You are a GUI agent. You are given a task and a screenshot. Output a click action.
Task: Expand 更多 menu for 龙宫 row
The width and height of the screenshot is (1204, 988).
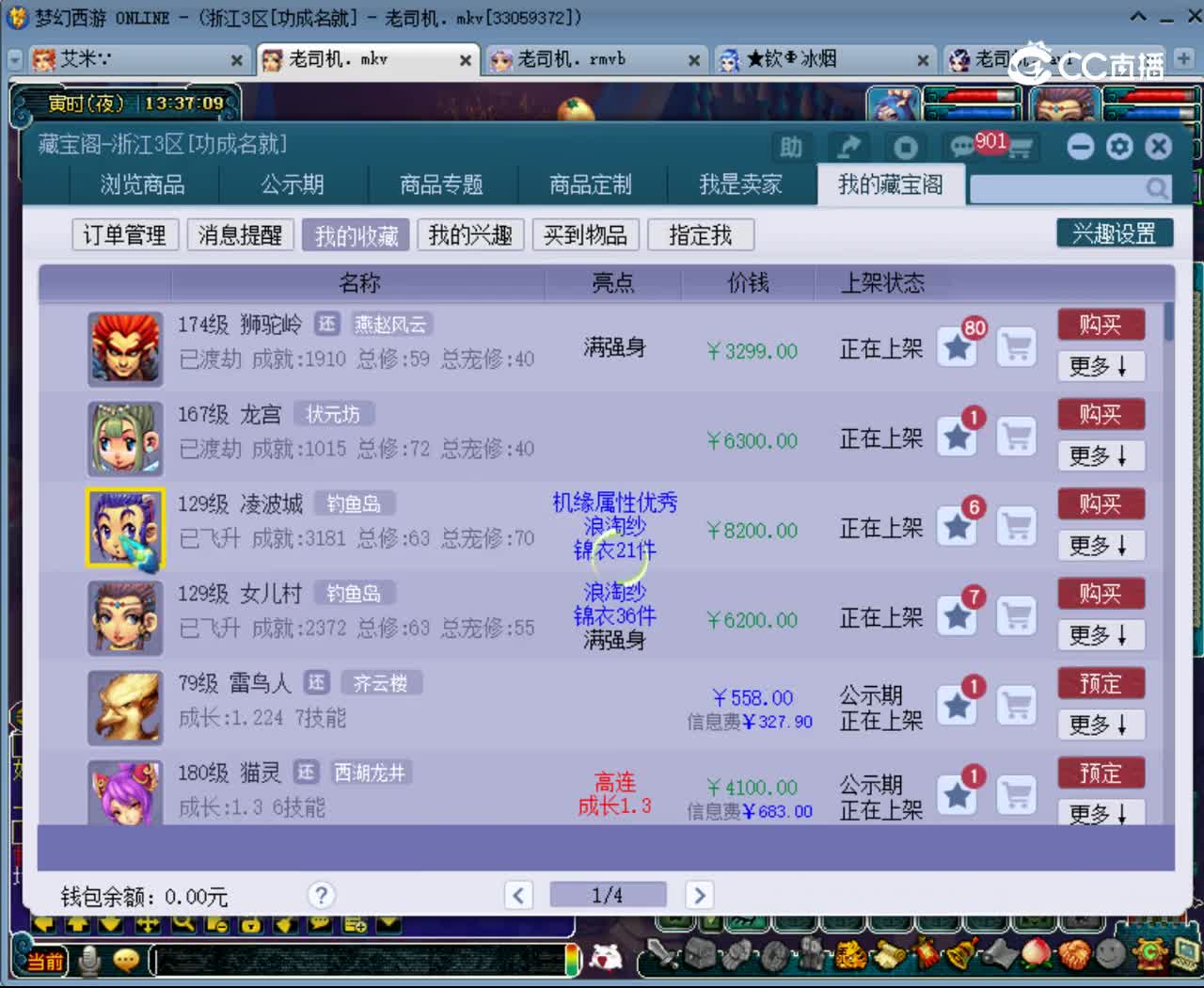tap(1101, 455)
